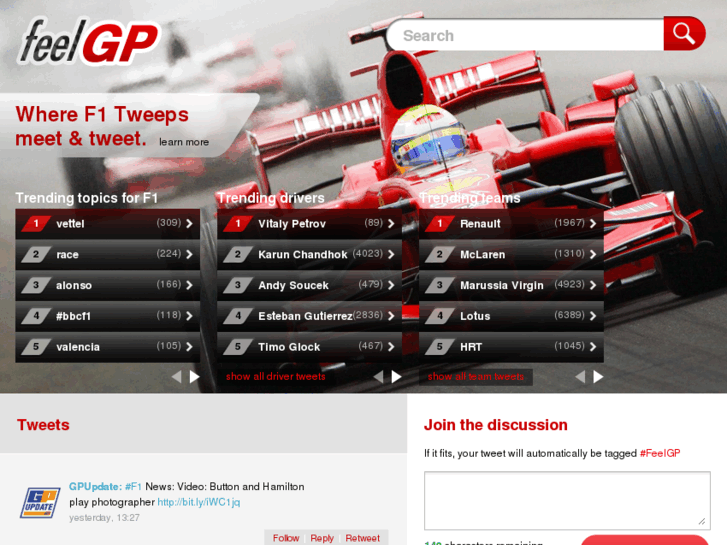Viewport: 727px width, 545px height.
Task: Click the rank 3 badge beside alonso
Action: pyautogui.click(x=36, y=285)
